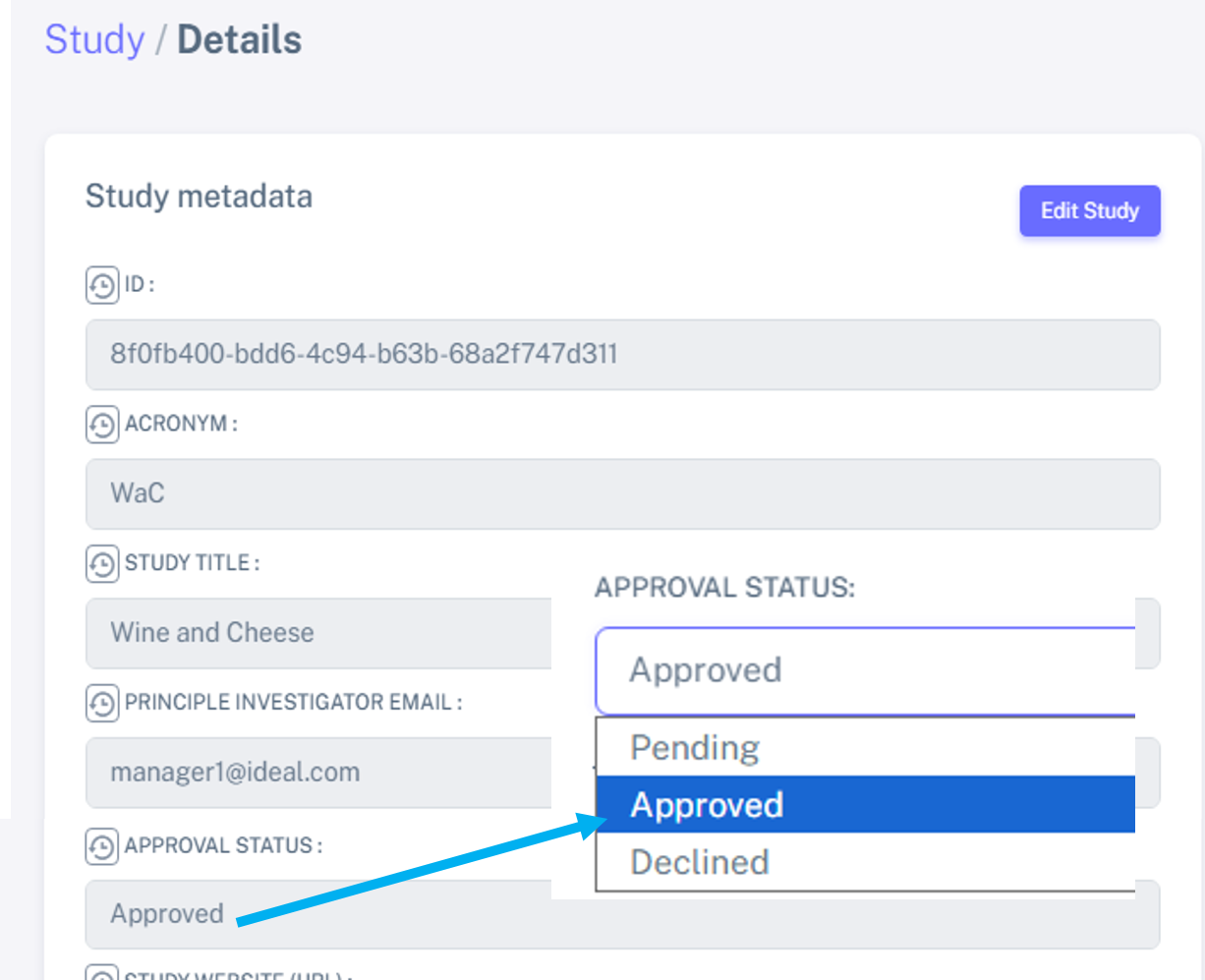
Task: Open the Approval Status combo box
Action: pos(865,670)
